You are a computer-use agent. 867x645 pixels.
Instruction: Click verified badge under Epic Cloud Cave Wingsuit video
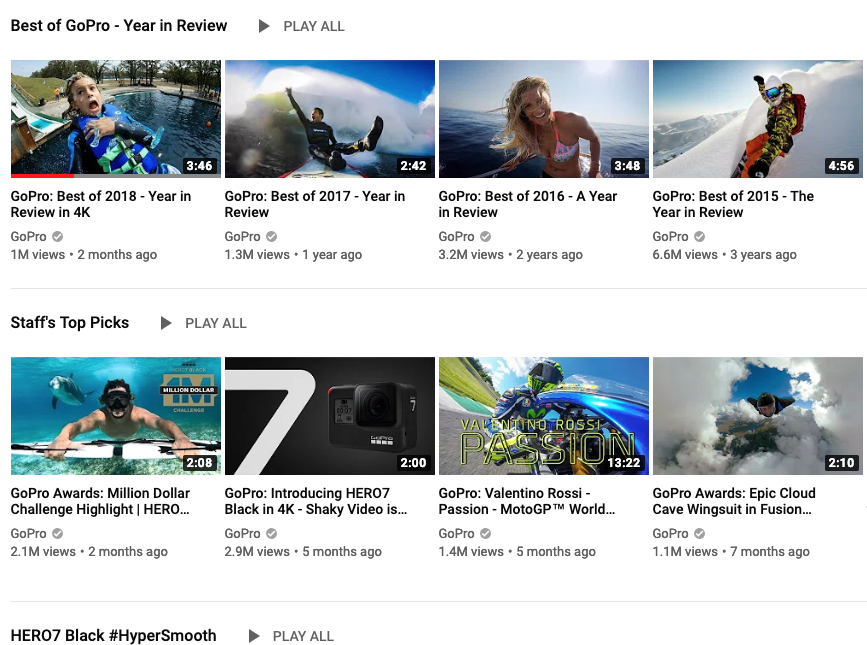coord(699,533)
